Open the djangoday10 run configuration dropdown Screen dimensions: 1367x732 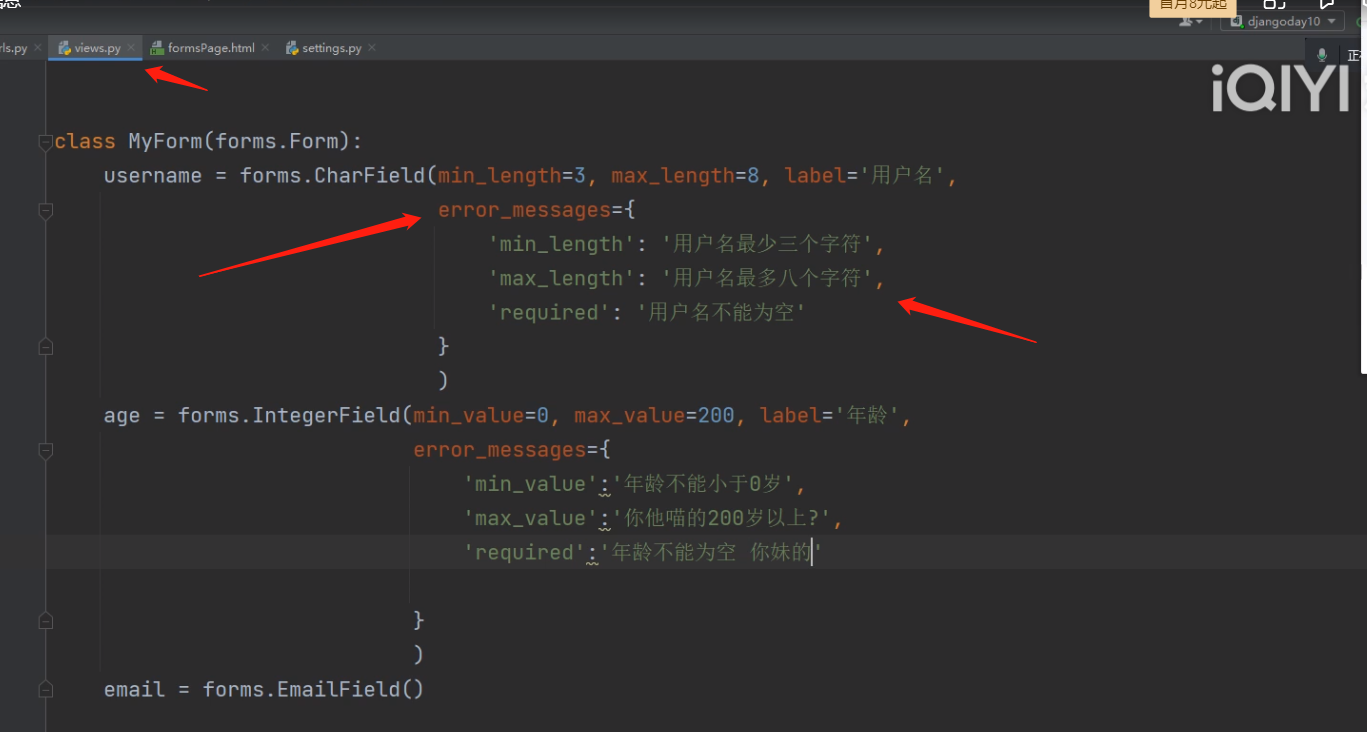click(x=1284, y=21)
